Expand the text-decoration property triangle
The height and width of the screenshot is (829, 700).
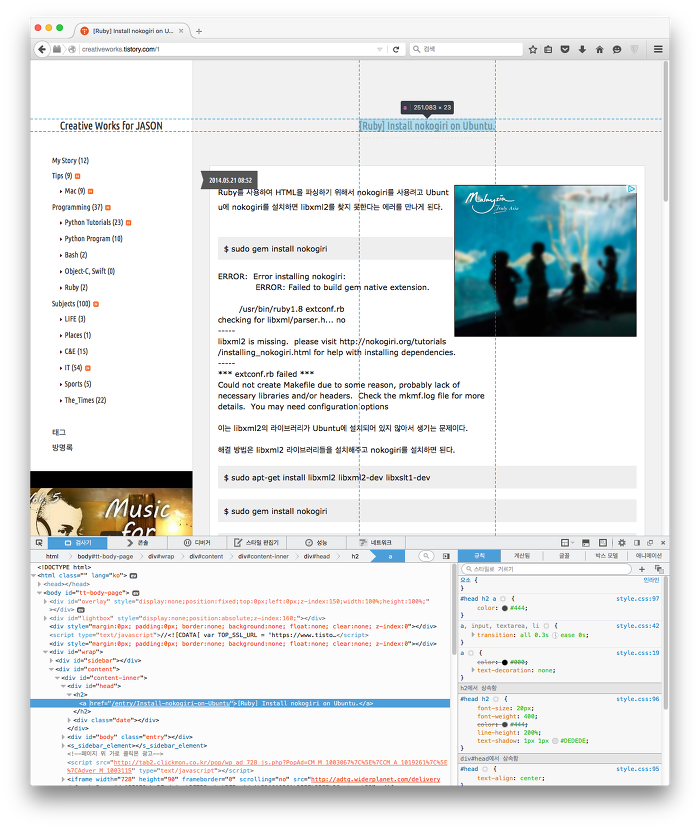tap(473, 670)
